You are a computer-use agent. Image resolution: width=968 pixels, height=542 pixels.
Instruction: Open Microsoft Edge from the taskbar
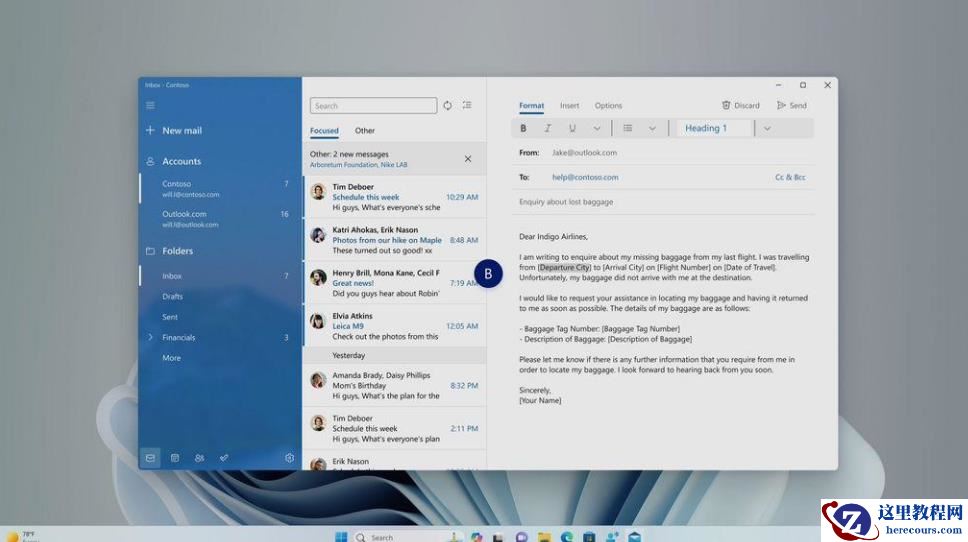coord(567,537)
